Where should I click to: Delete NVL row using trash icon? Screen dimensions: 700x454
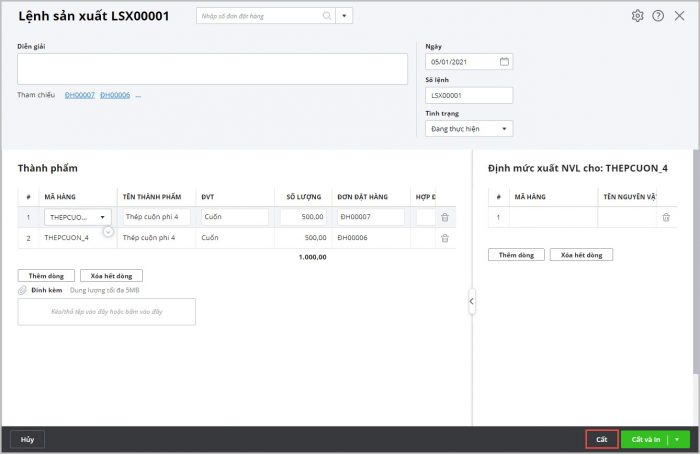tap(665, 217)
